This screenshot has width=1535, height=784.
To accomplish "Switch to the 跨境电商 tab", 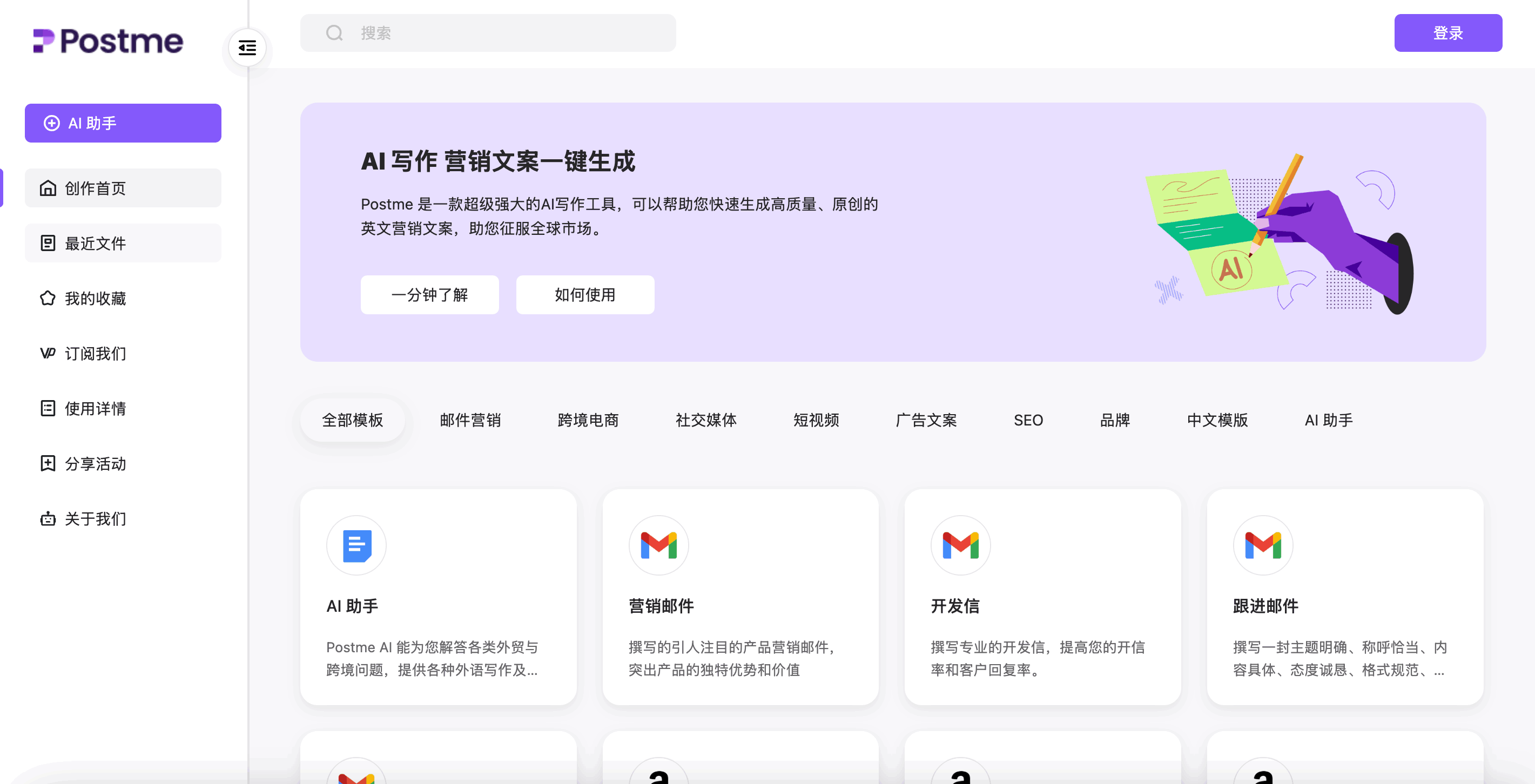I will [x=588, y=420].
